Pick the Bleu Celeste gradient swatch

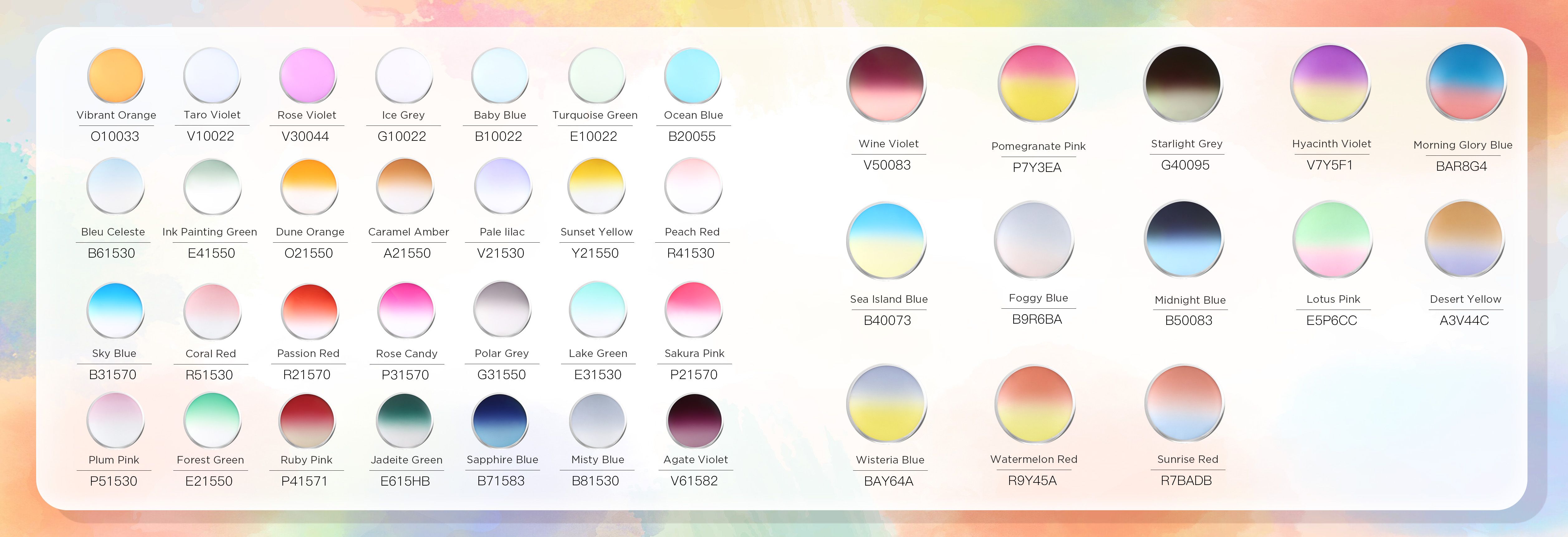(116, 186)
